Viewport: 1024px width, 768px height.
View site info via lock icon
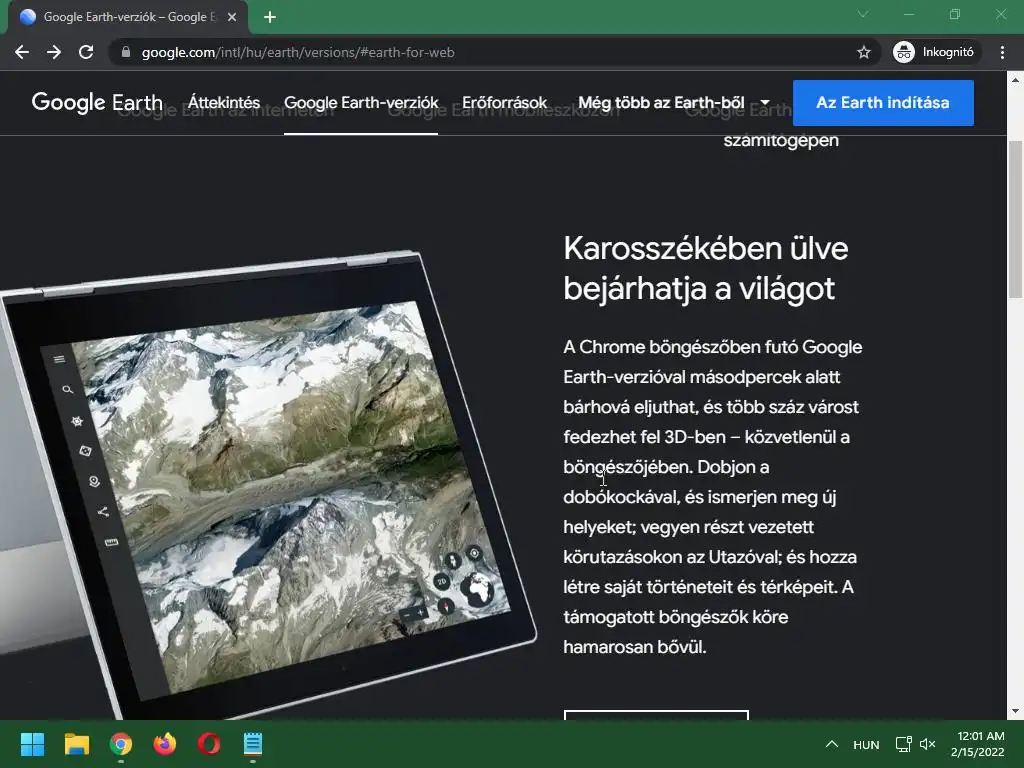point(126,52)
